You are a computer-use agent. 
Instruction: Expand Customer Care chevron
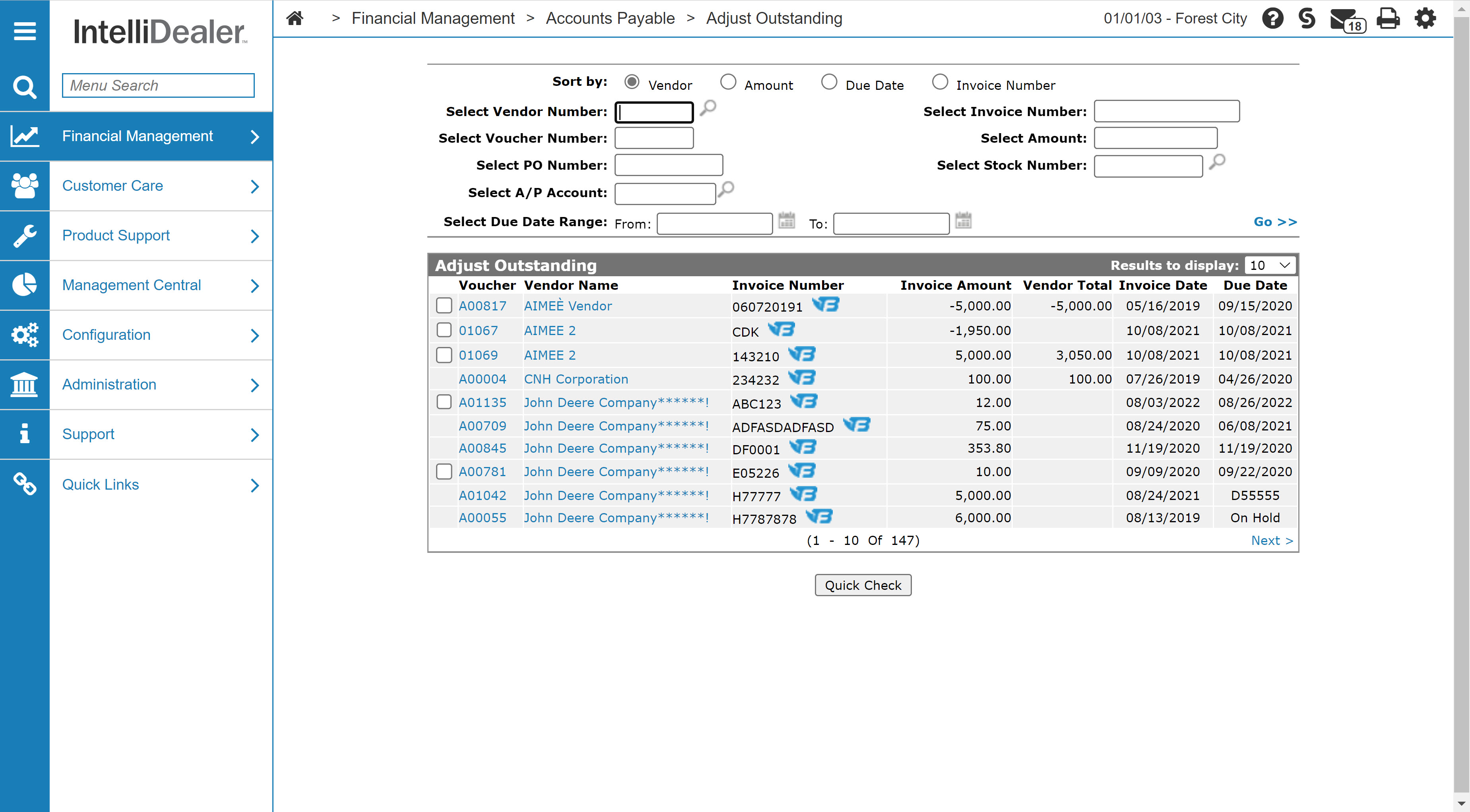[x=255, y=186]
